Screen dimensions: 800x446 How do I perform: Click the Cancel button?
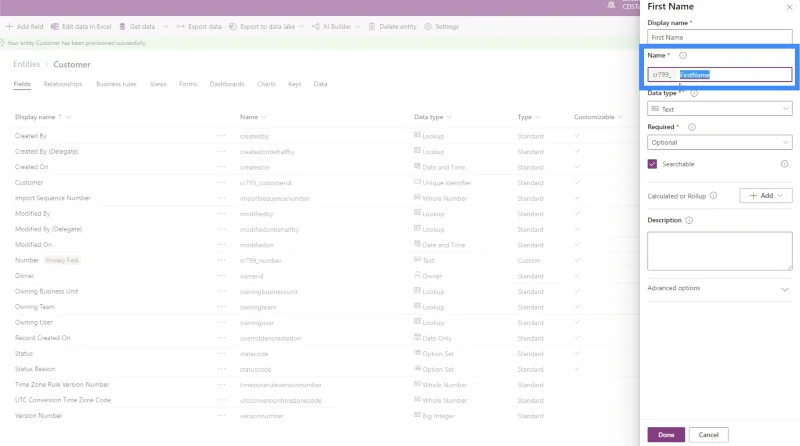point(708,435)
